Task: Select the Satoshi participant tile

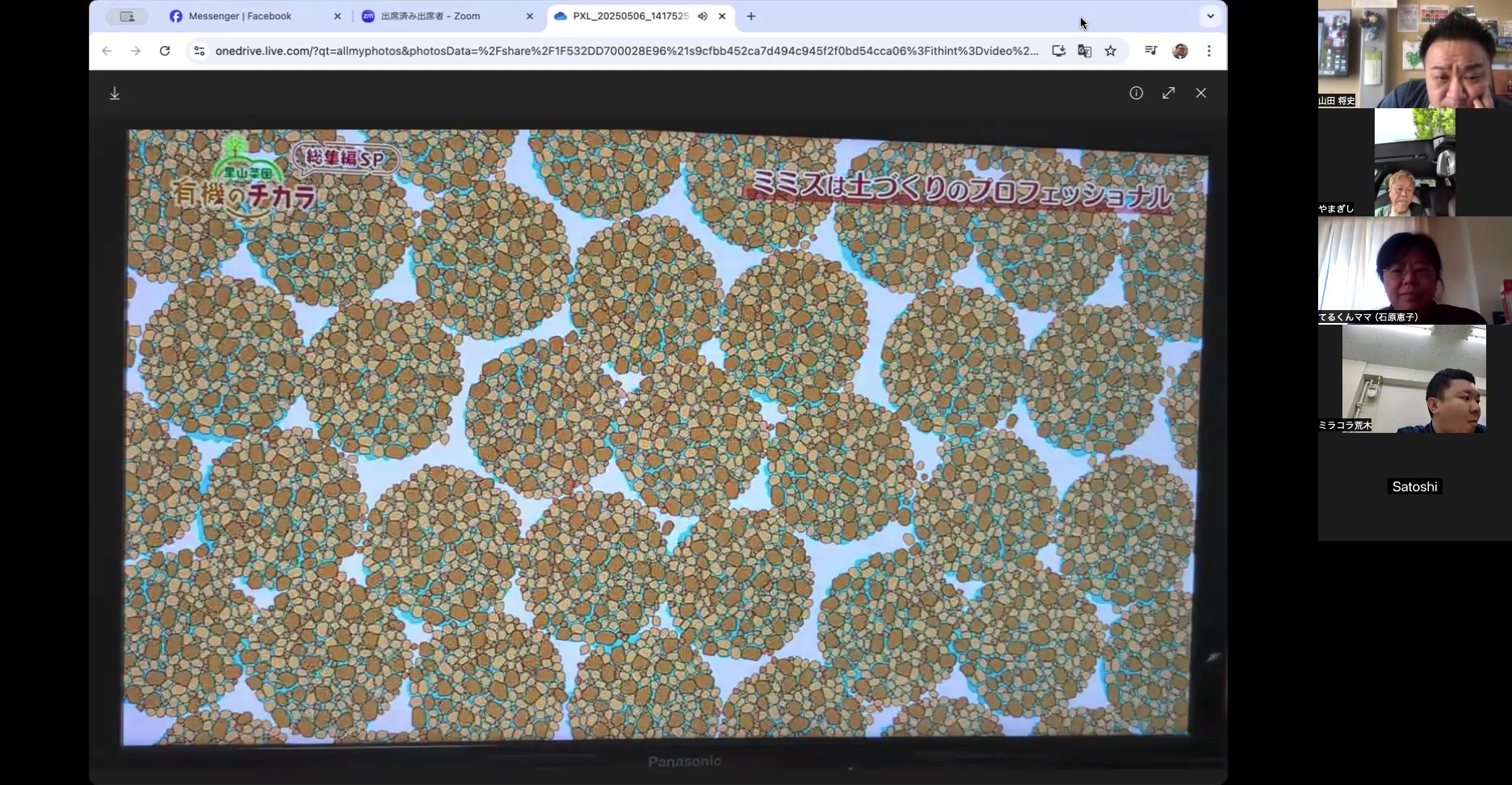Action: click(x=1414, y=487)
